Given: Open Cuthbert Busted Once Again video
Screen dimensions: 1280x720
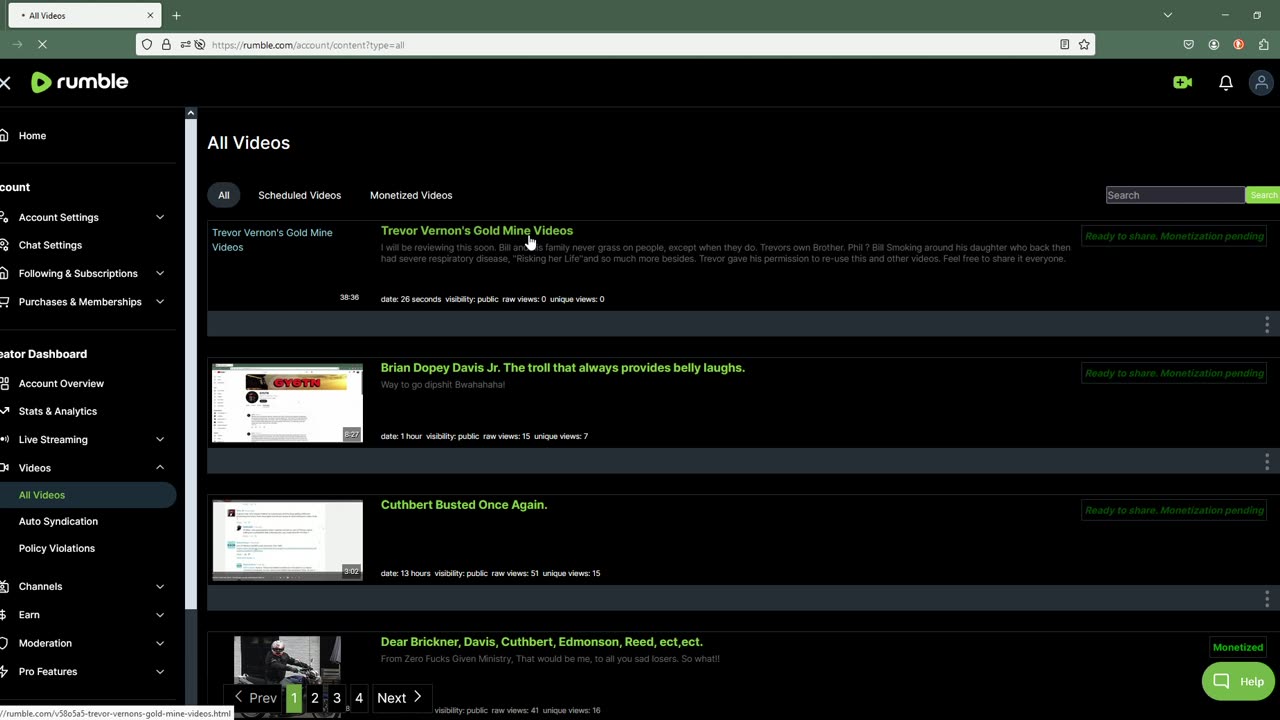Looking at the screenshot, I should pos(464,505).
